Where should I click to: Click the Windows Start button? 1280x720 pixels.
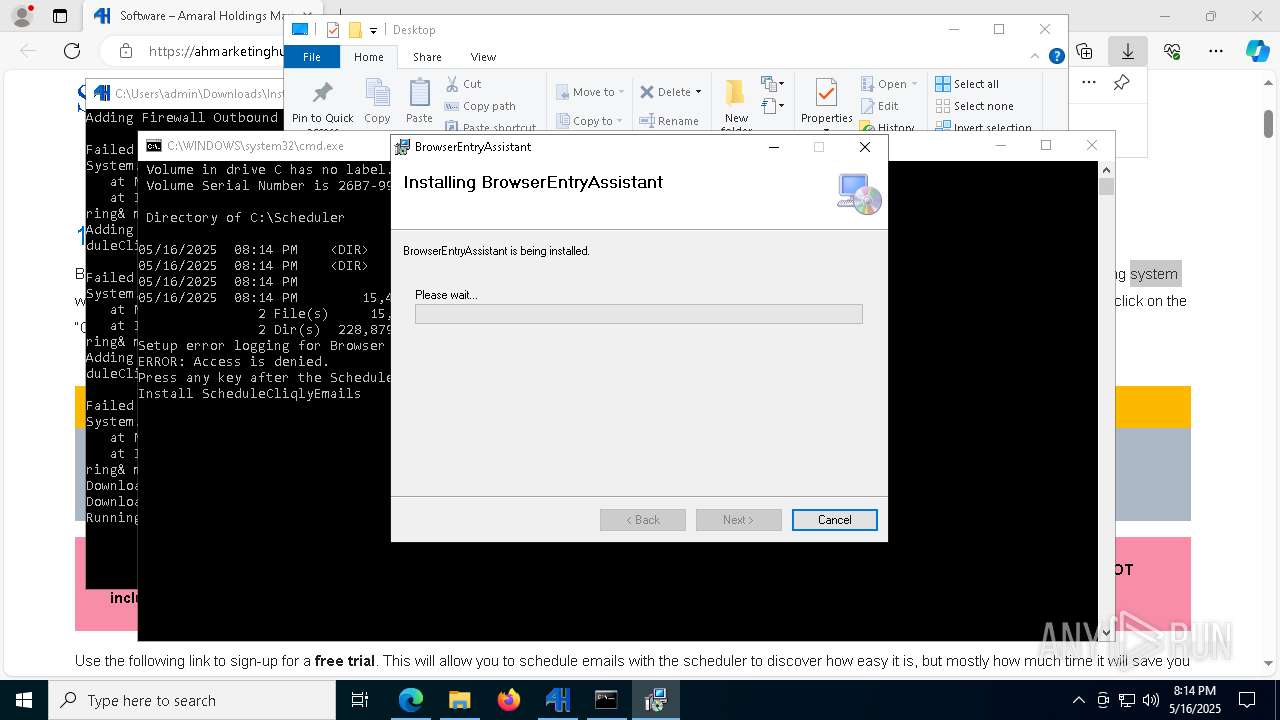tap(23, 700)
